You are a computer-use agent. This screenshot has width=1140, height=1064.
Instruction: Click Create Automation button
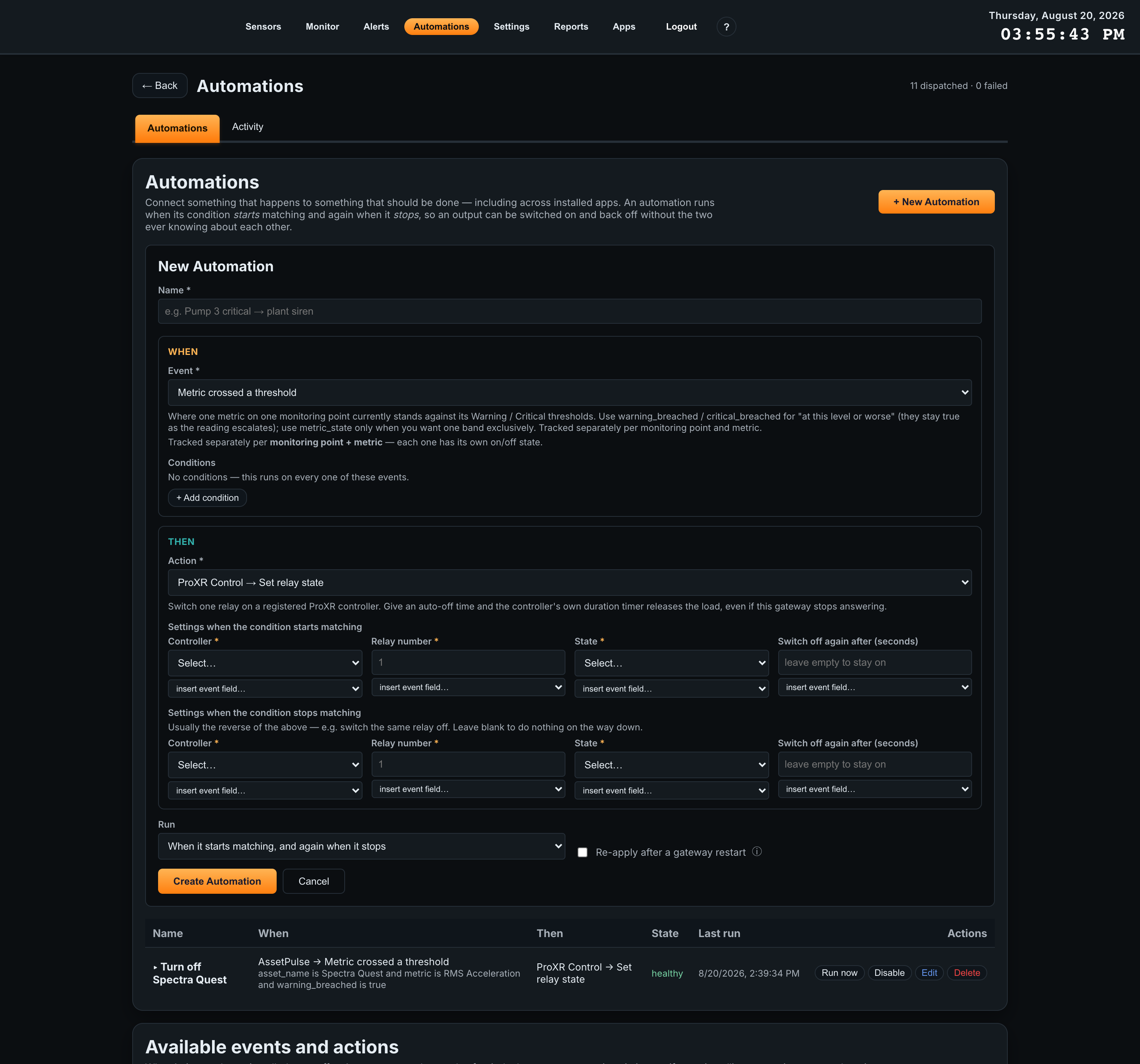[x=217, y=881]
